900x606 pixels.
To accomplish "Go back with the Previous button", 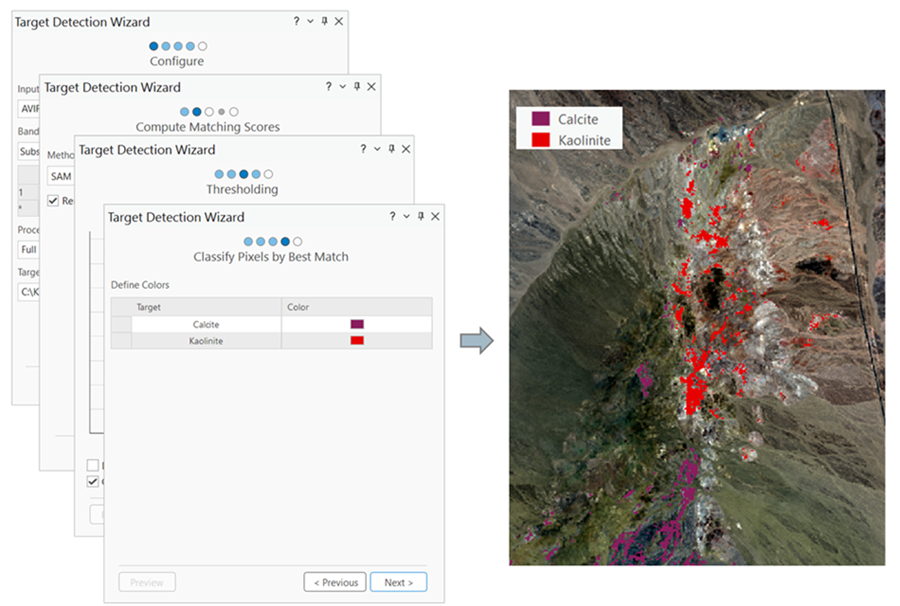I will point(335,582).
